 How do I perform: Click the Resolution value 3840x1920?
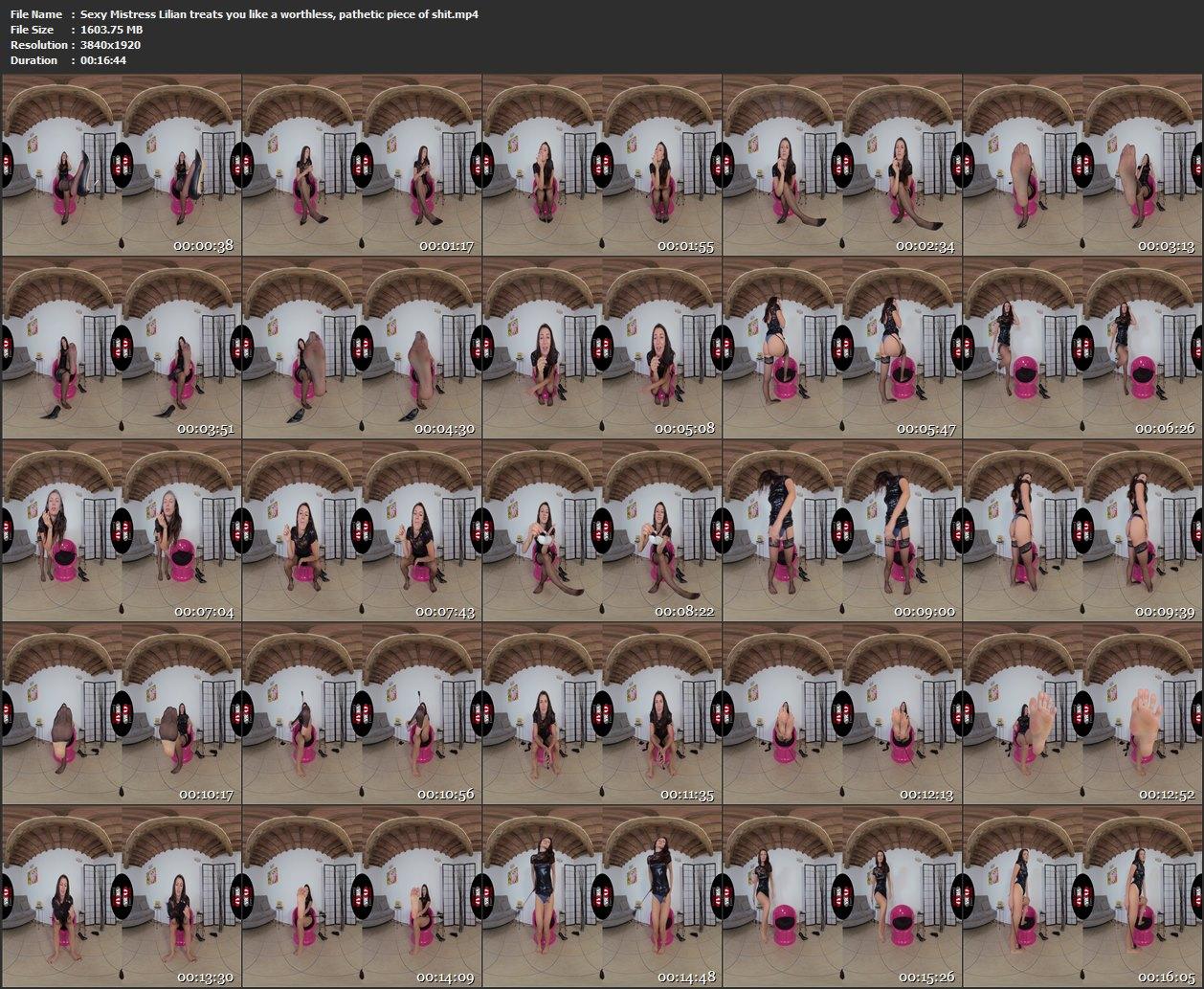click(110, 45)
